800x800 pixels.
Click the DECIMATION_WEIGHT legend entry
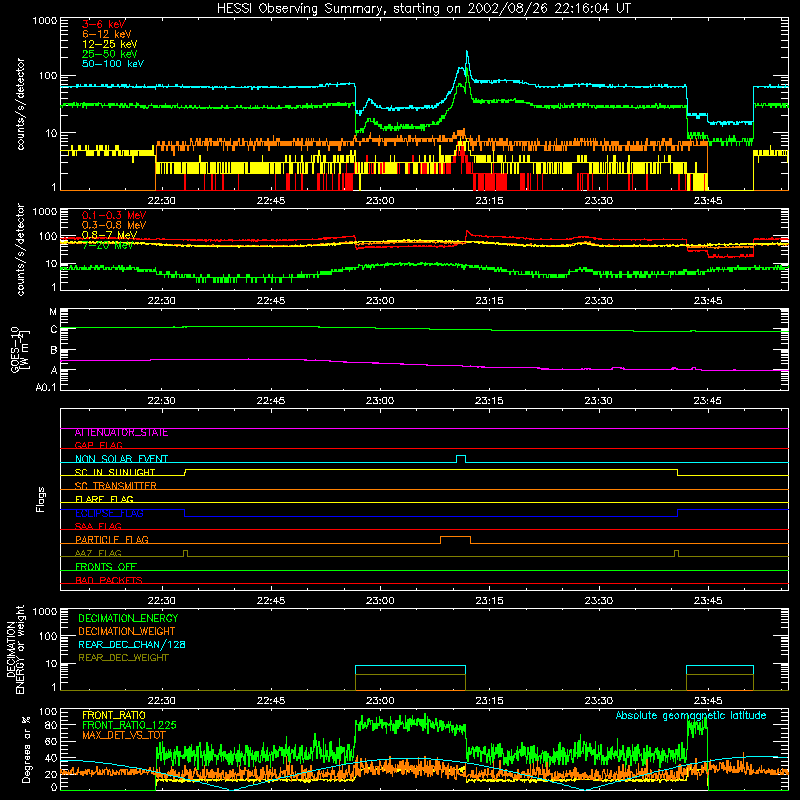pos(127,631)
